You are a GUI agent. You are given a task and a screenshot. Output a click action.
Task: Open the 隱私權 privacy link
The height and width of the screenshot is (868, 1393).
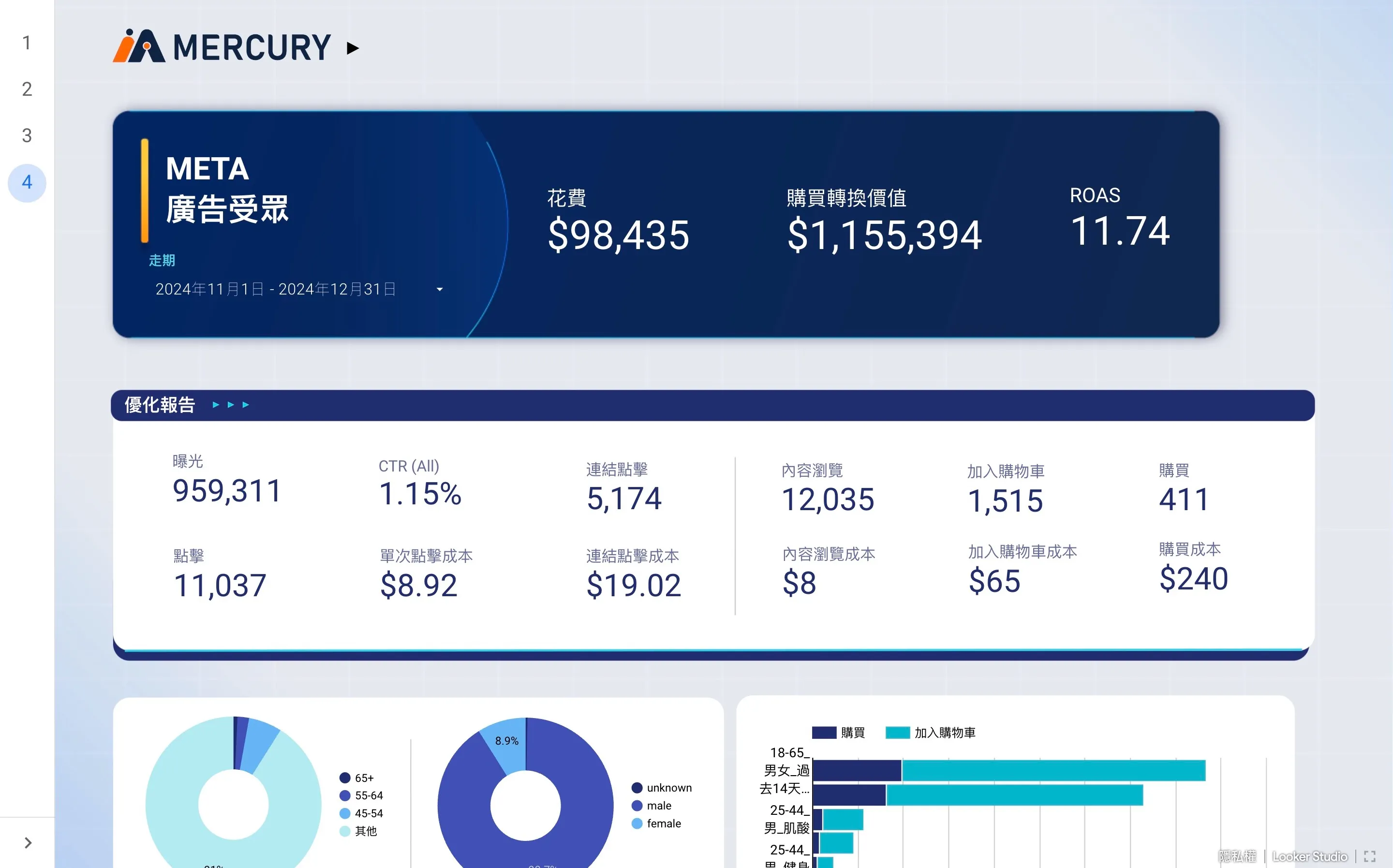point(1237,856)
